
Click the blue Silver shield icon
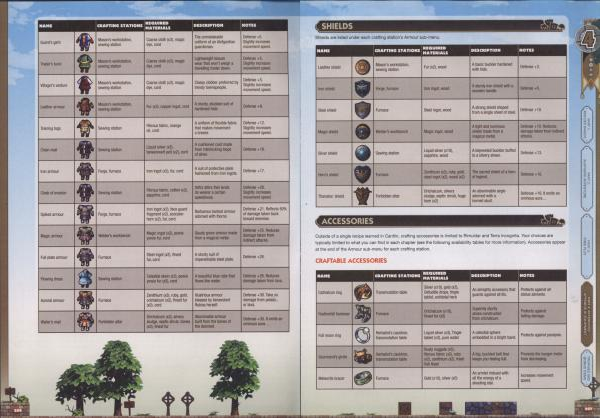362,153
